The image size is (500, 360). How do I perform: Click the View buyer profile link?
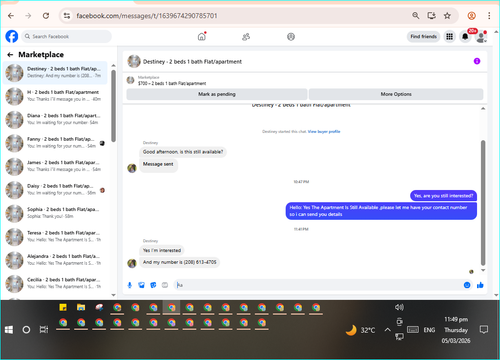(x=324, y=132)
